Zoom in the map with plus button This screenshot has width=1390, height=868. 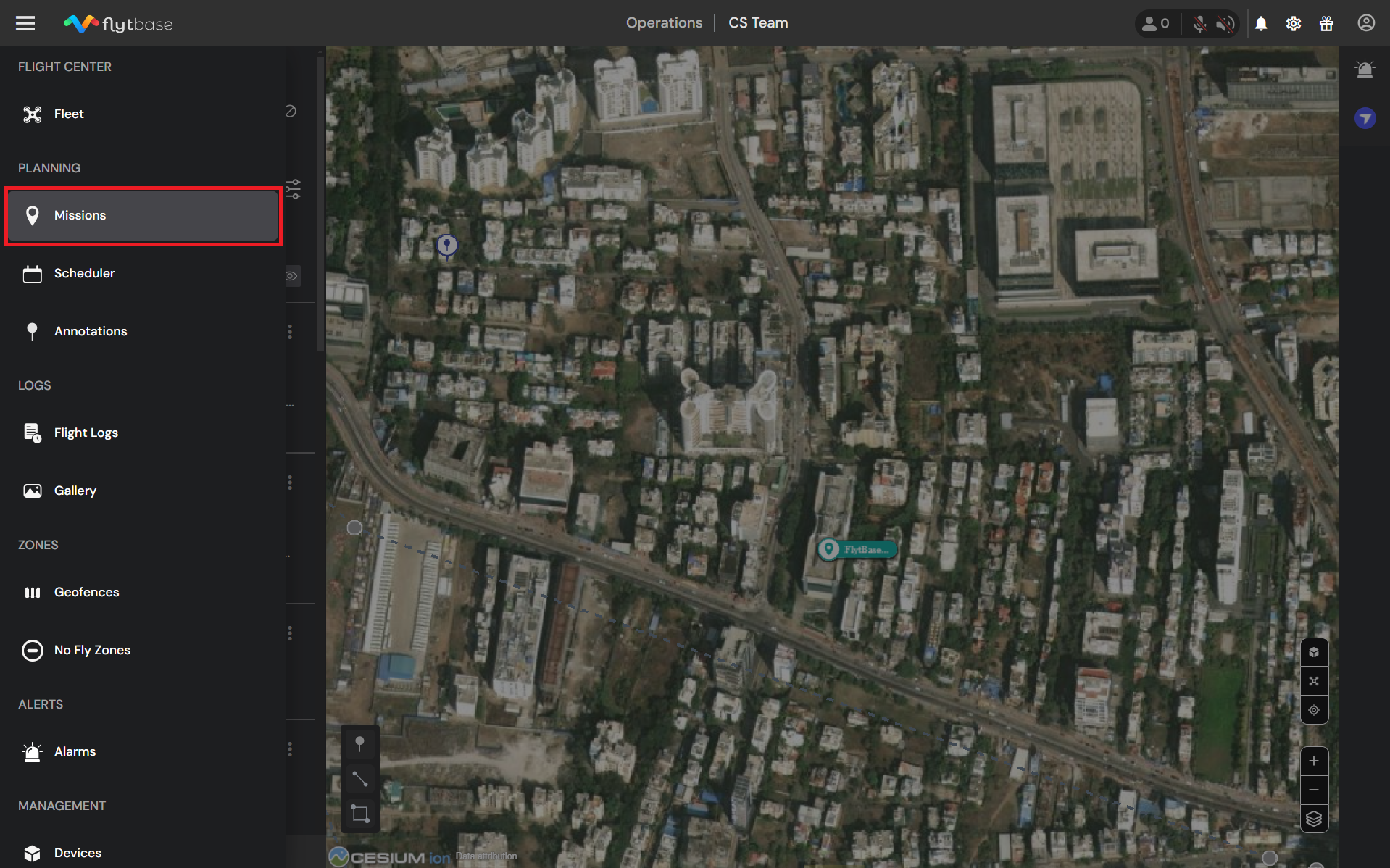(1314, 761)
